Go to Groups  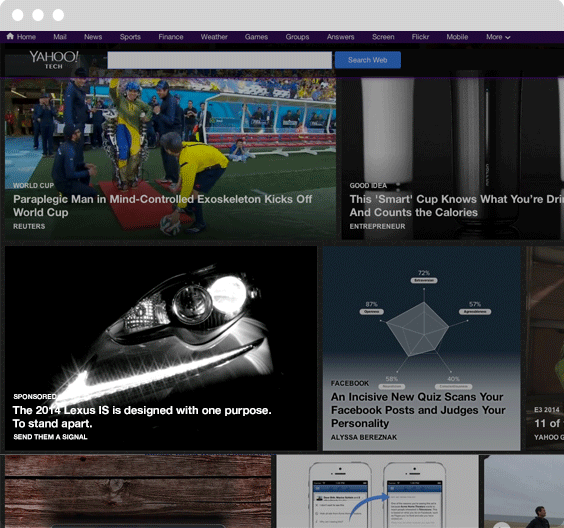coord(297,37)
